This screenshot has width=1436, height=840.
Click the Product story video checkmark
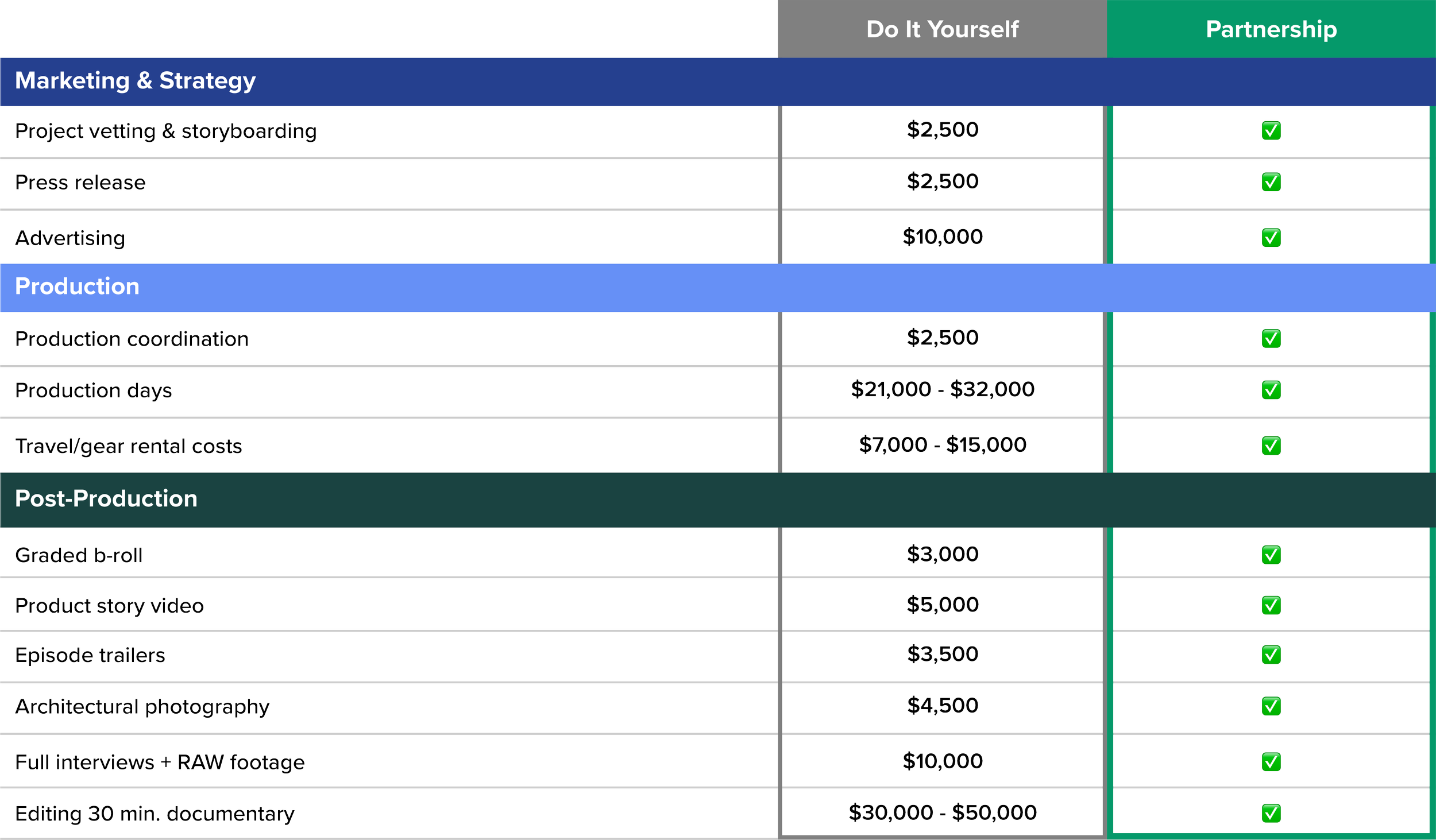tap(1271, 605)
